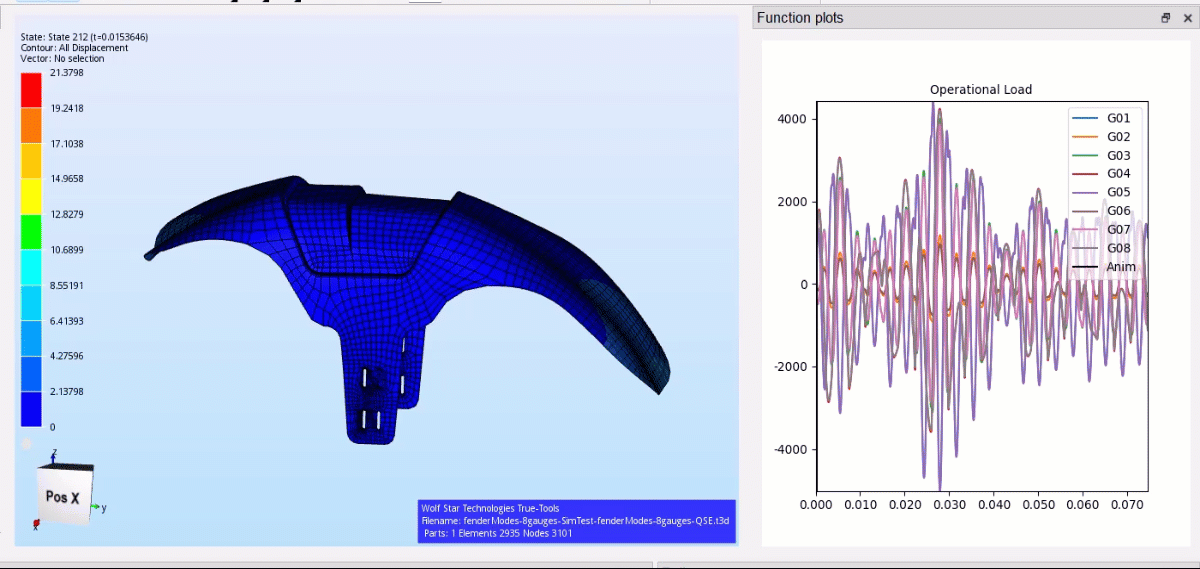Click the Contour: All Displacement text
This screenshot has height=569, width=1200.
tap(74, 48)
